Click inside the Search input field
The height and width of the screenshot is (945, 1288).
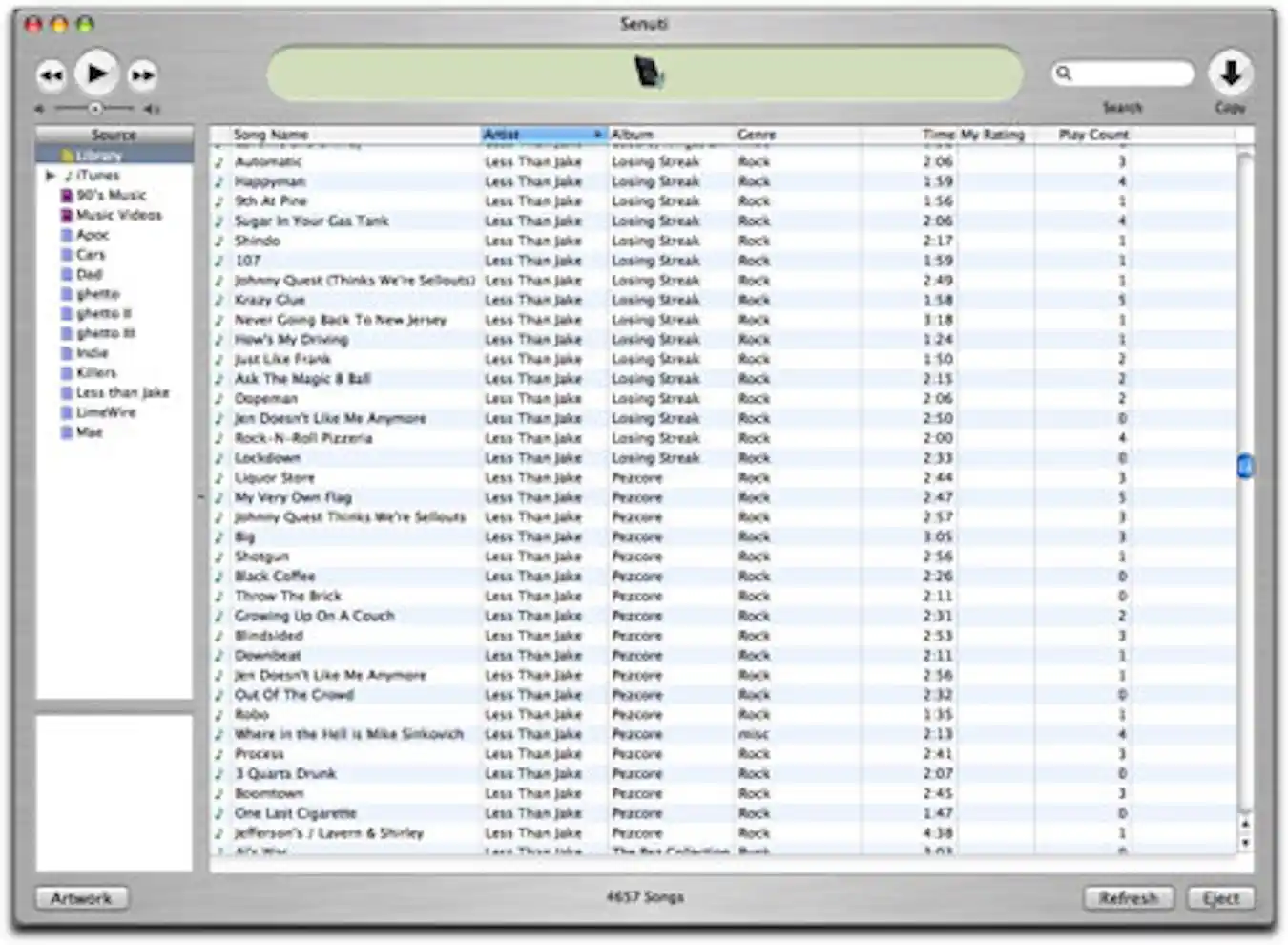pos(1126,72)
